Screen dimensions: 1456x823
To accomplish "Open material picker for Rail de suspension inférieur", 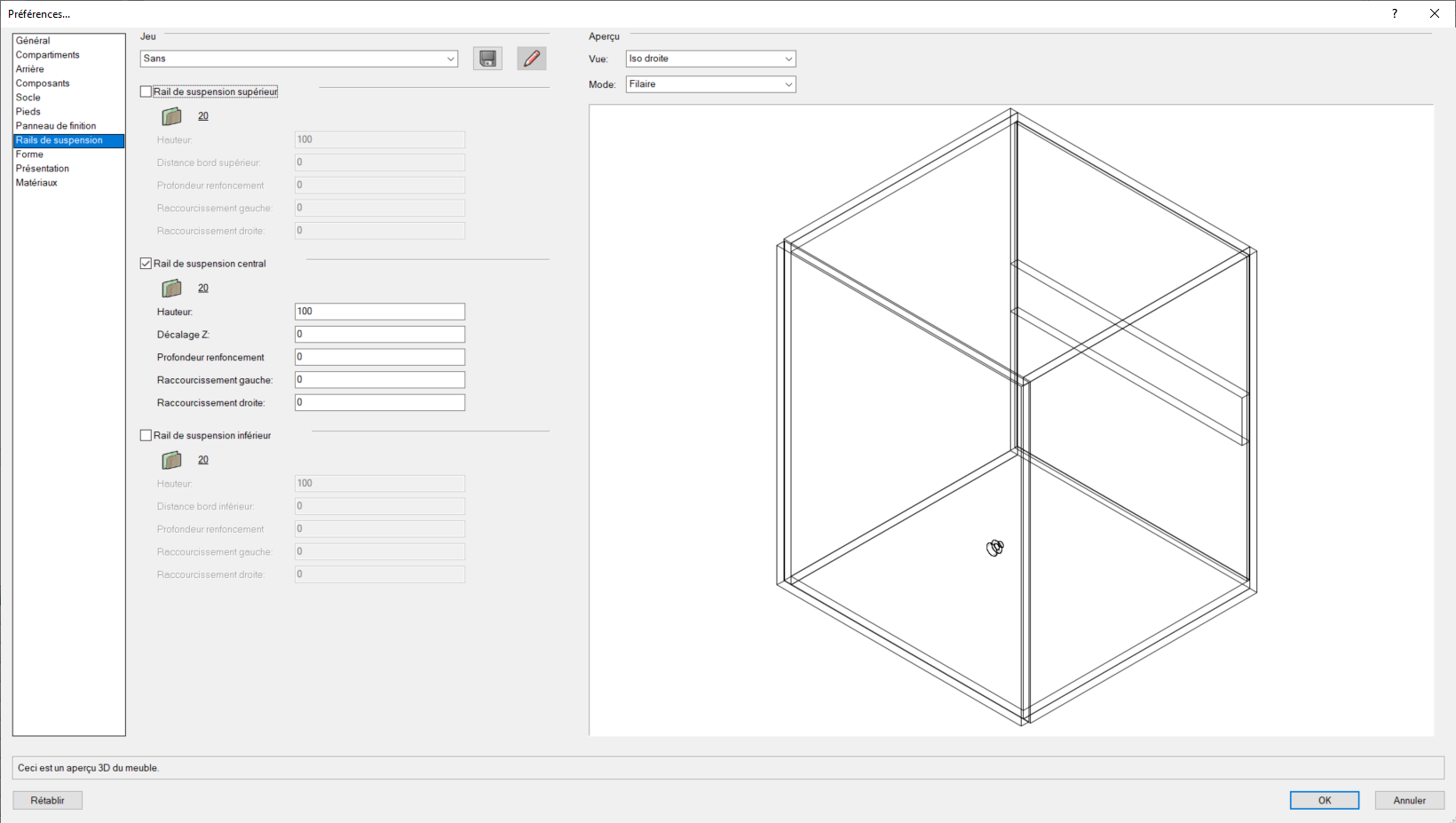I will coord(171,459).
